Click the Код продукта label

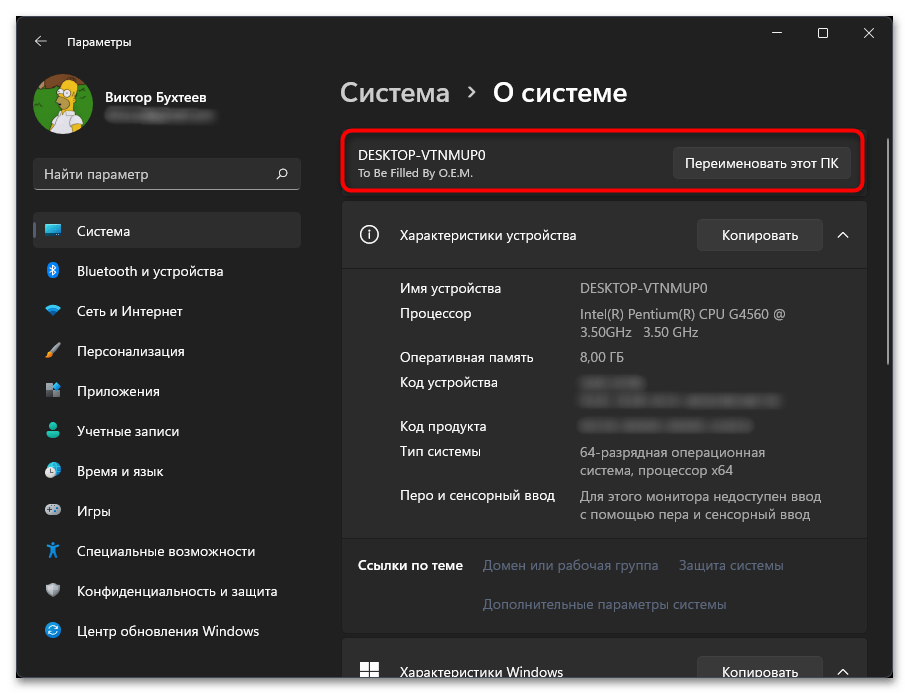(443, 426)
